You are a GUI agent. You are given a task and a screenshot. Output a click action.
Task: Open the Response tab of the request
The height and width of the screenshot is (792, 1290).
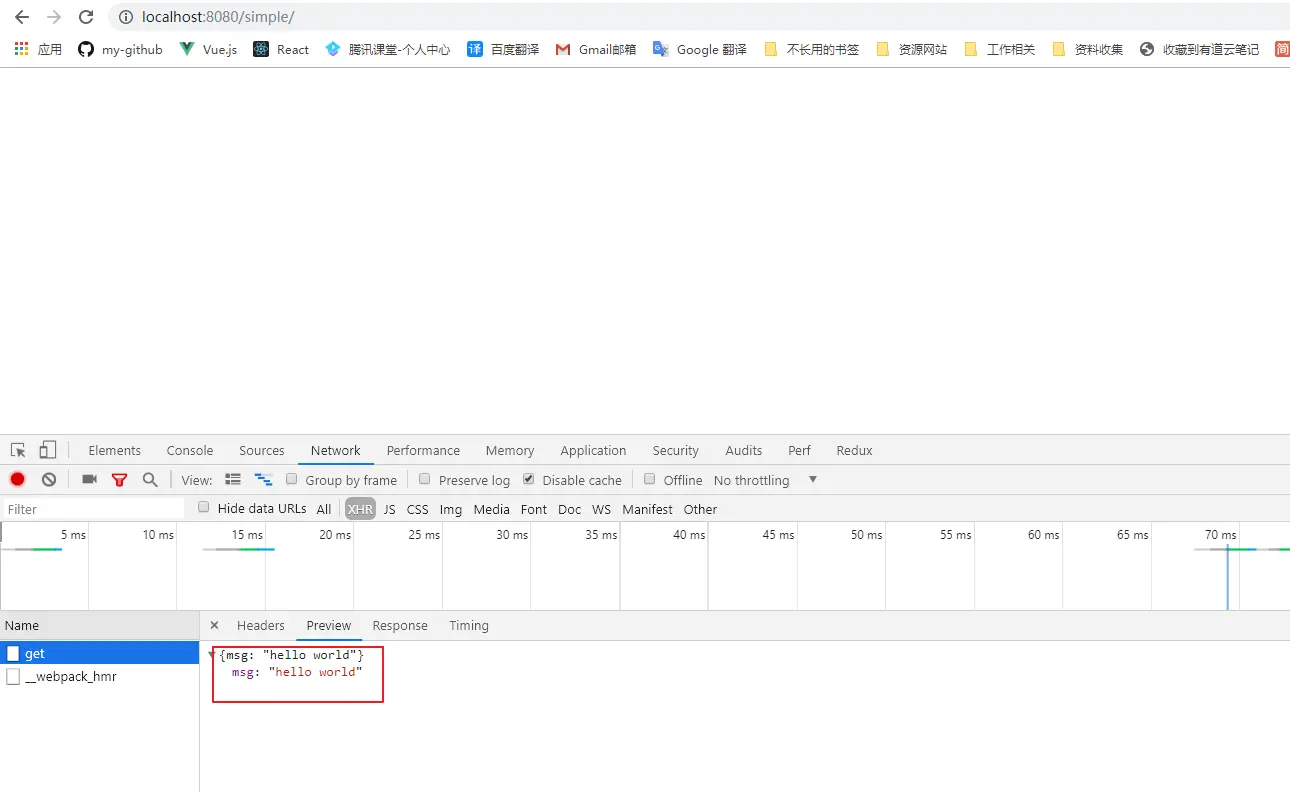tap(400, 625)
